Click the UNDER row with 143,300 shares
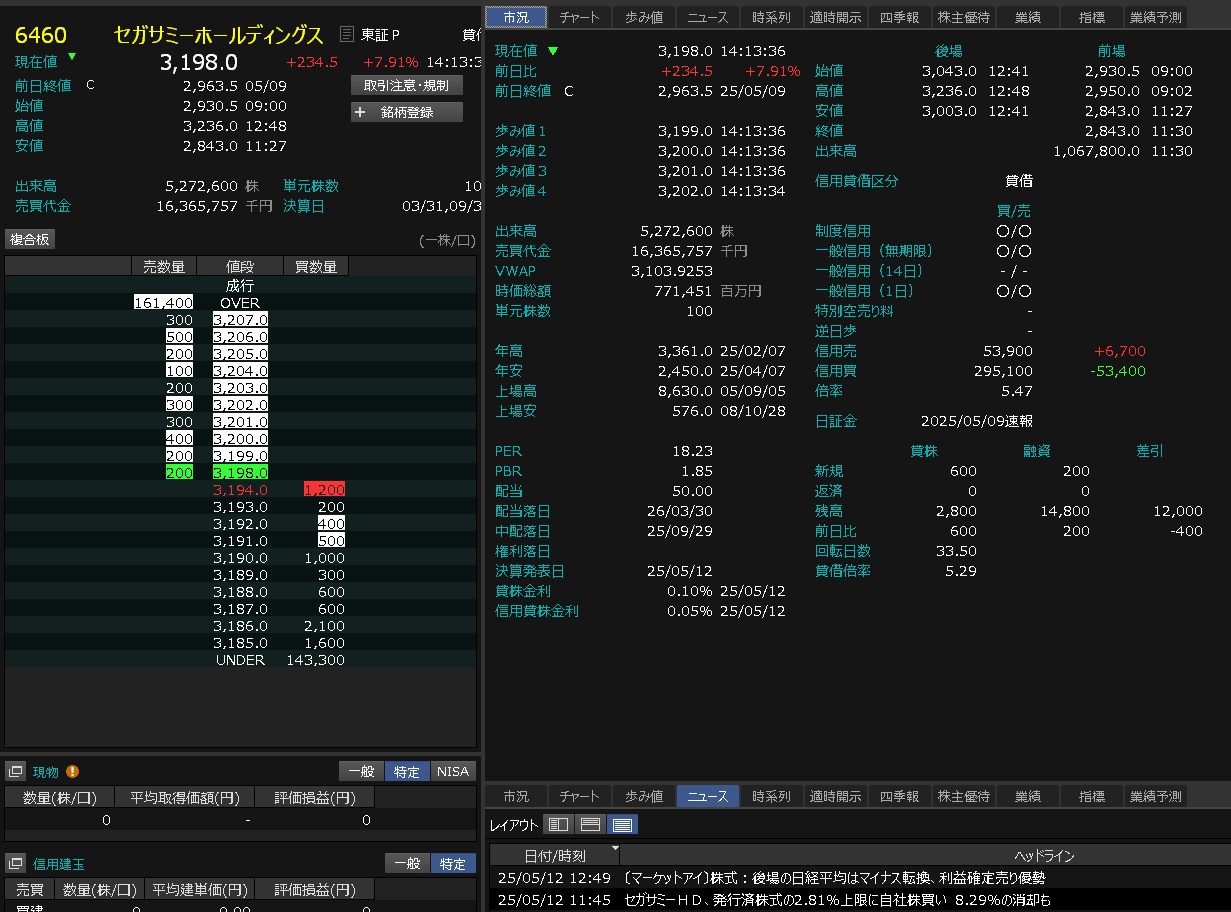Image resolution: width=1231 pixels, height=912 pixels. (240, 660)
